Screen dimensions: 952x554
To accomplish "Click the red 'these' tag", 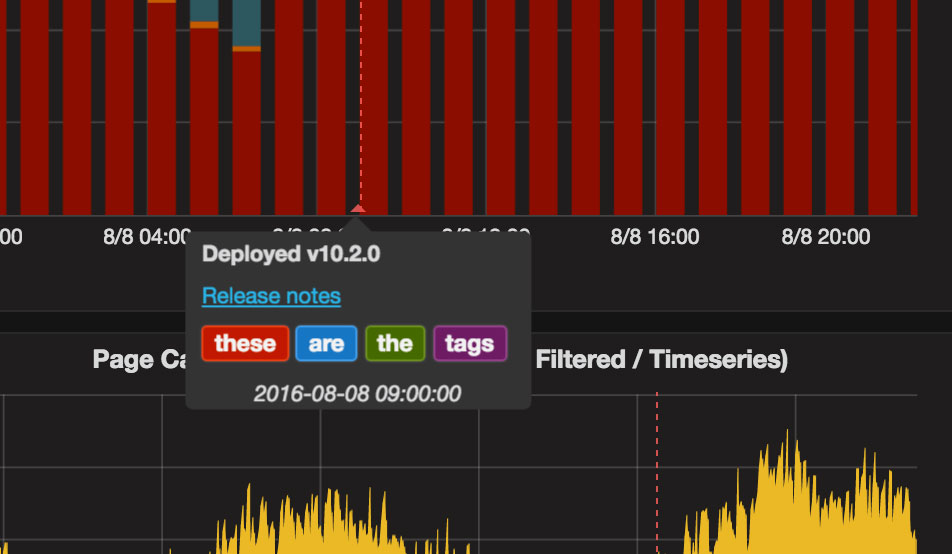I will tap(245, 343).
